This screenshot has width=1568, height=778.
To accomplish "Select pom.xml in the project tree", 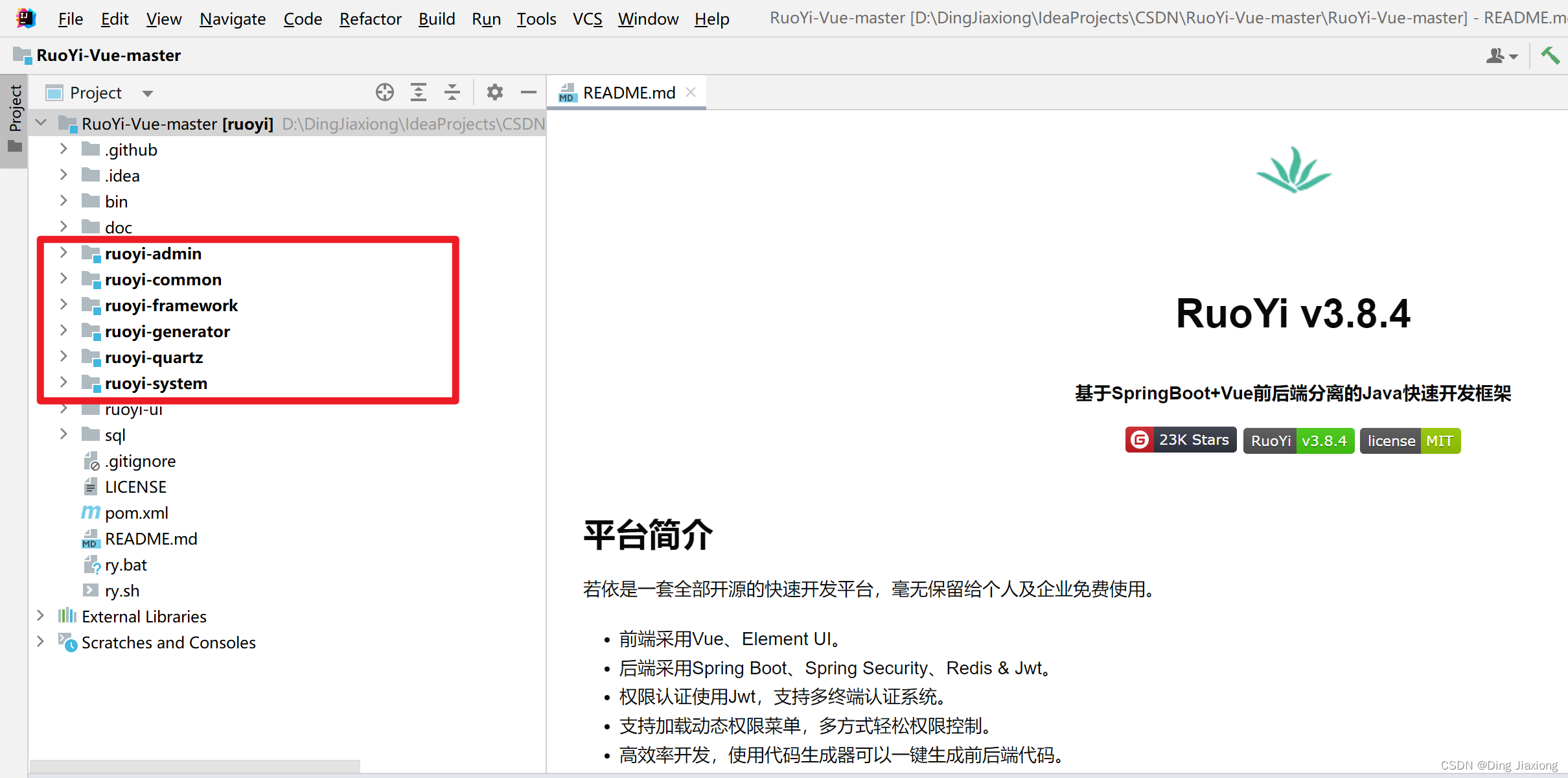I will pos(137,513).
